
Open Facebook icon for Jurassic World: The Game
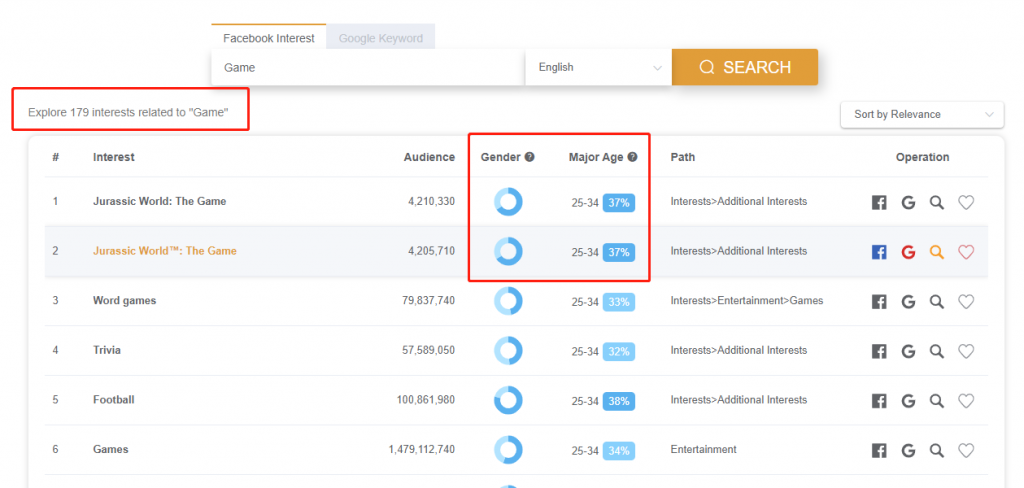(x=879, y=203)
